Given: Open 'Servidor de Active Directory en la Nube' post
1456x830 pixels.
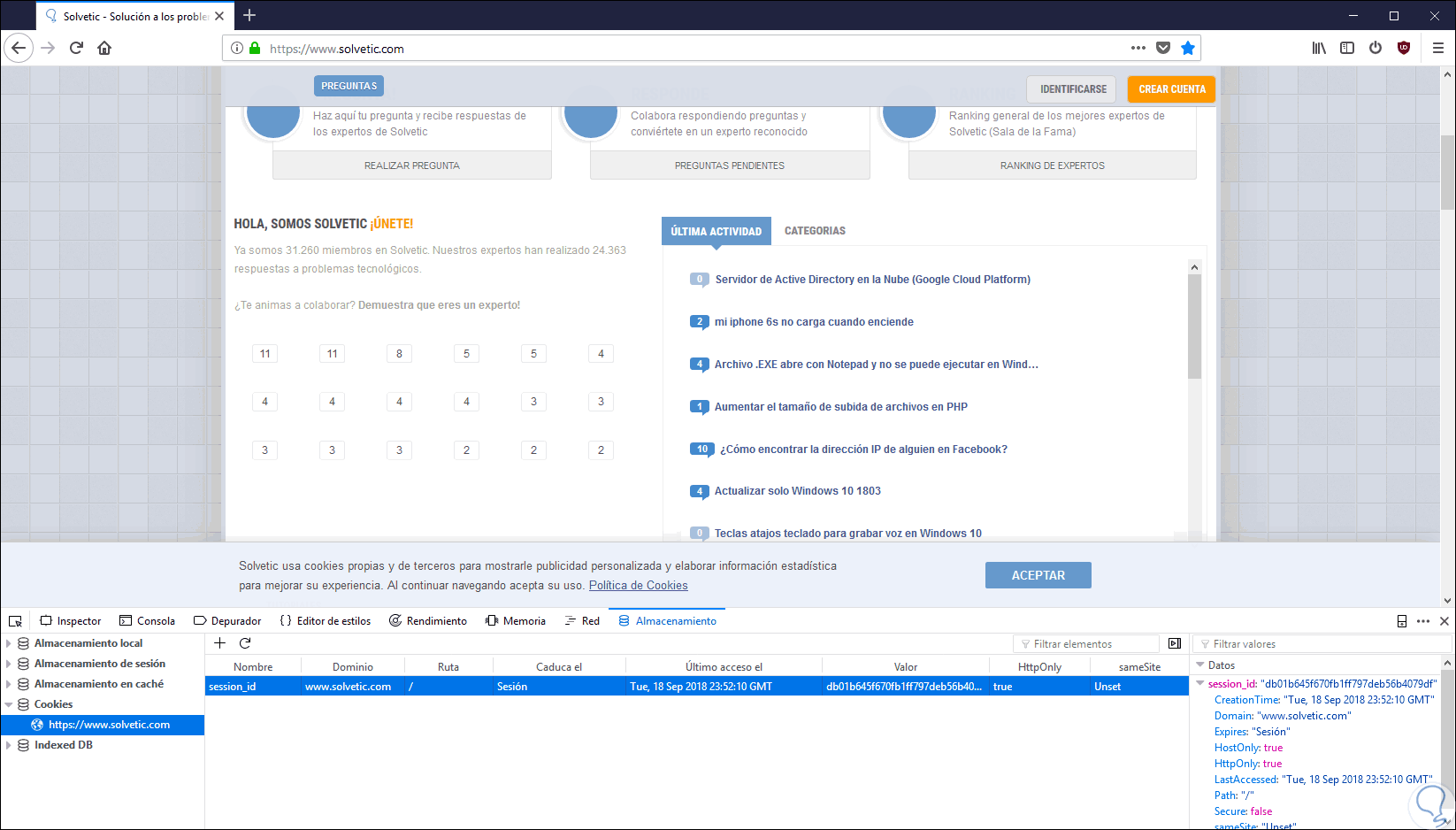Looking at the screenshot, I should [873, 280].
